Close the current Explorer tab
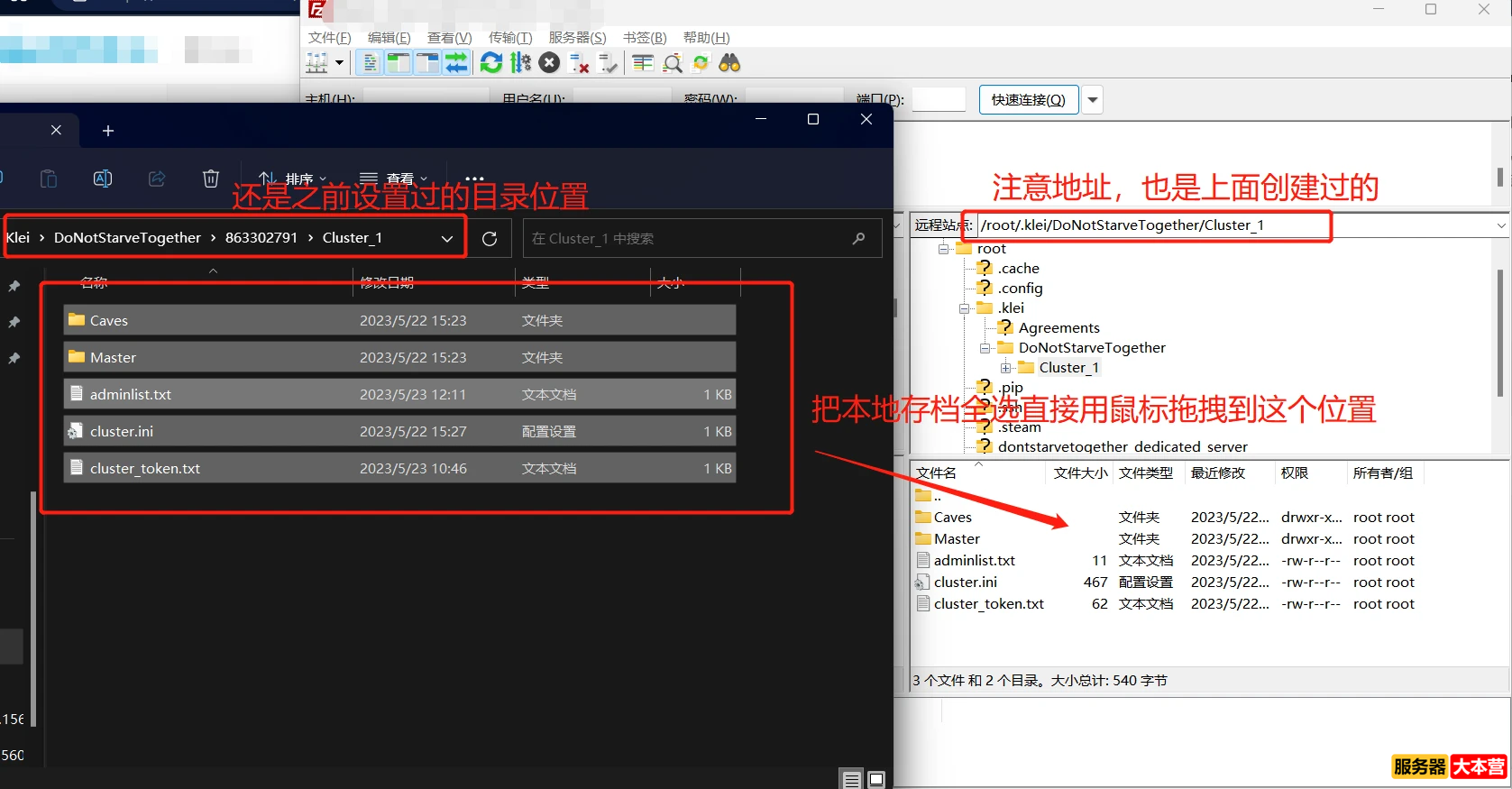Viewport: 1512px width, 789px height. 56,130
